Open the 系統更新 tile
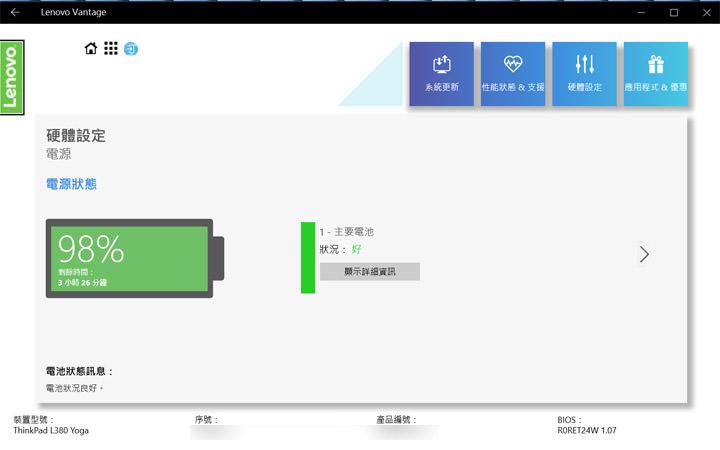This screenshot has height=450, width=720. click(x=441, y=74)
